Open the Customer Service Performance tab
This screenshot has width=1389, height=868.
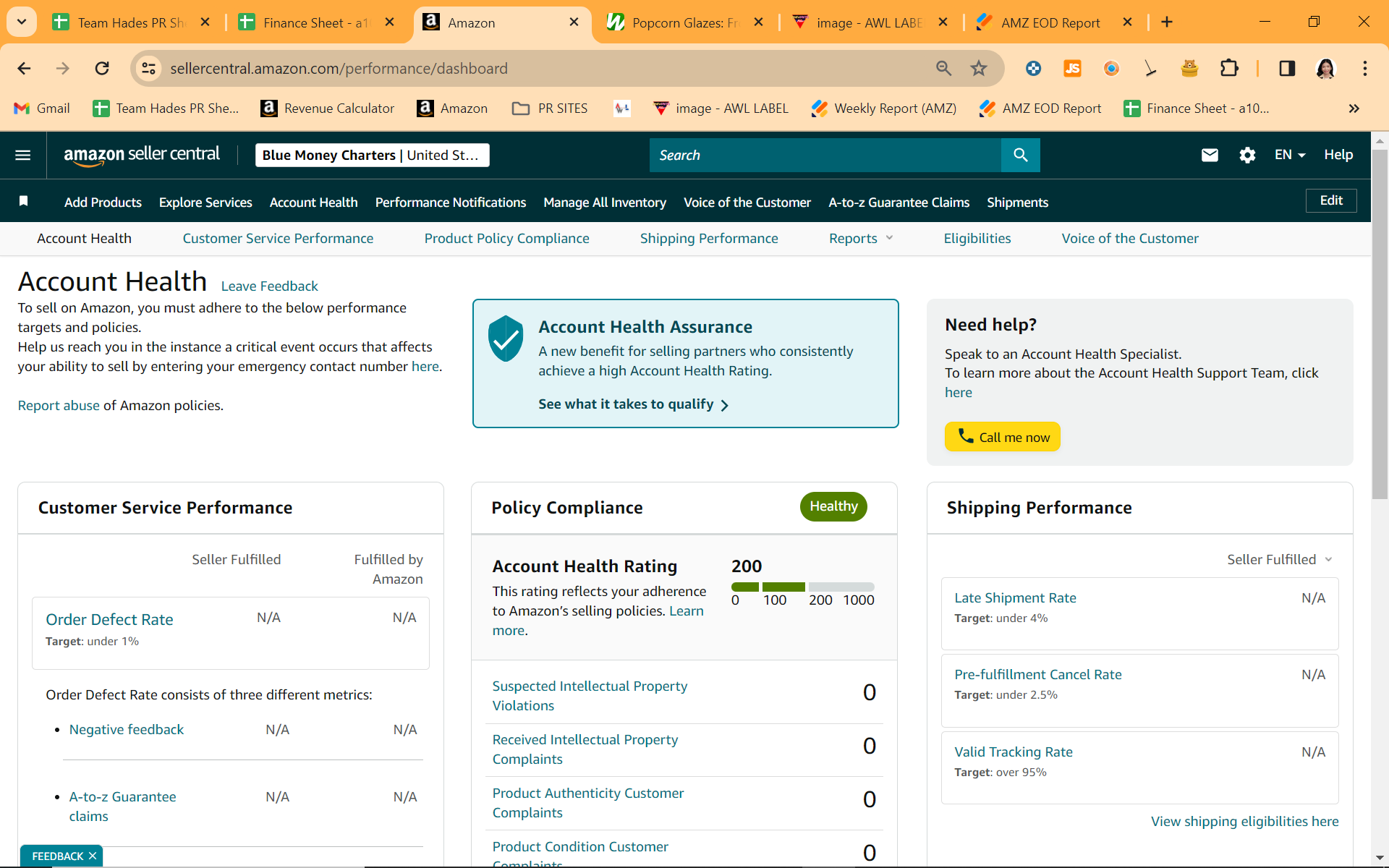pyautogui.click(x=278, y=239)
